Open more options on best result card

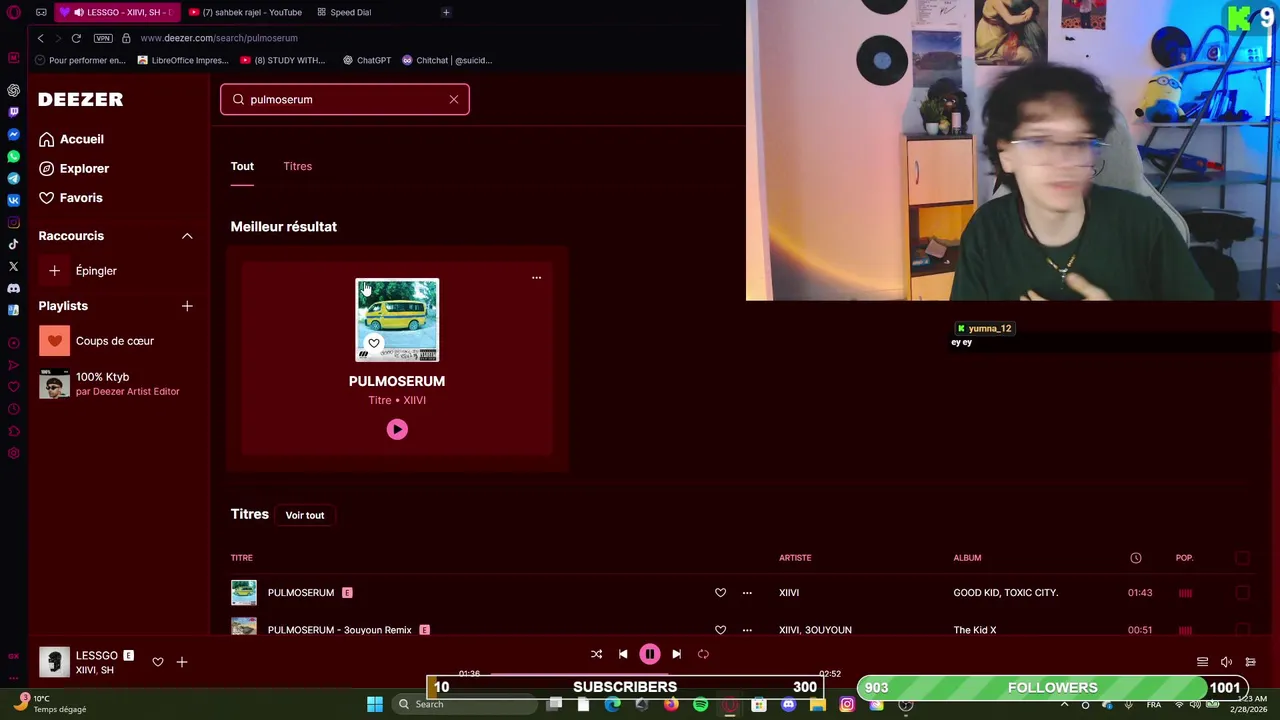point(536,278)
